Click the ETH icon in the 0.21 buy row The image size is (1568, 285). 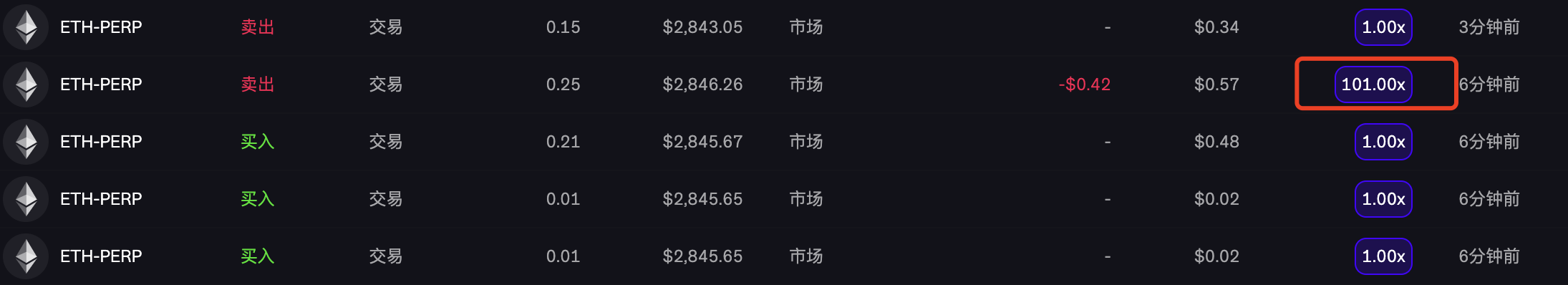tap(26, 142)
